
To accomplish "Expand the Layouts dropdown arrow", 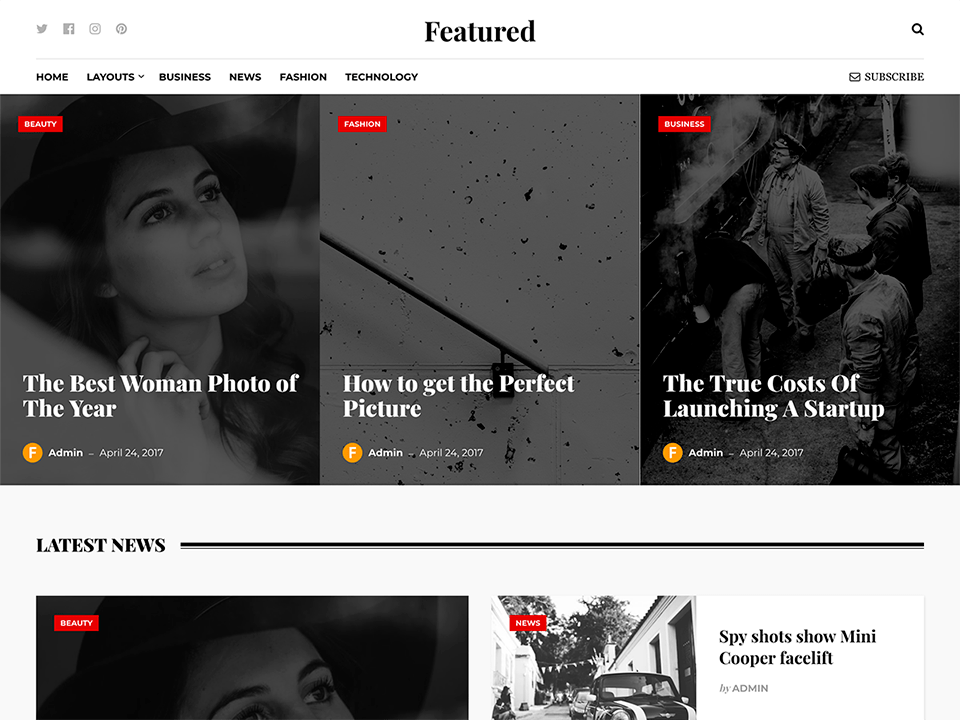I will (x=141, y=77).
